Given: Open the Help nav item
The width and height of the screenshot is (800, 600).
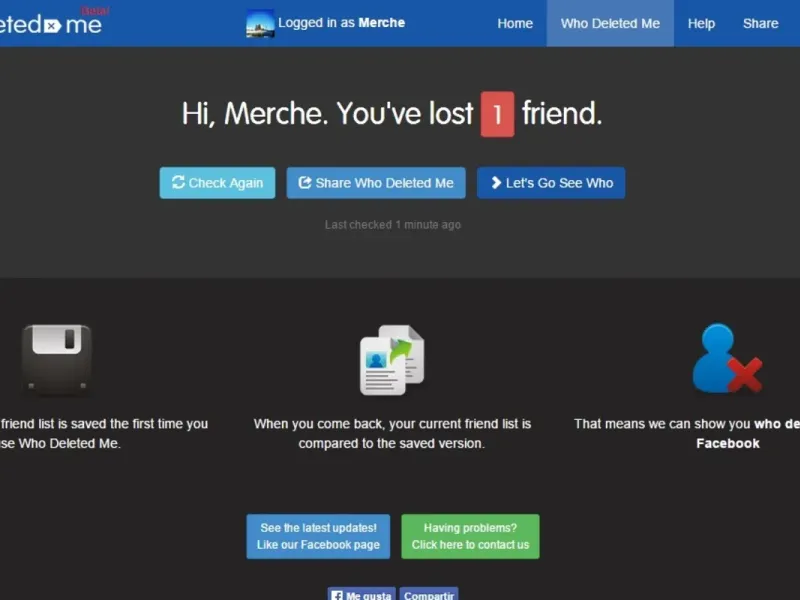Looking at the screenshot, I should [701, 23].
